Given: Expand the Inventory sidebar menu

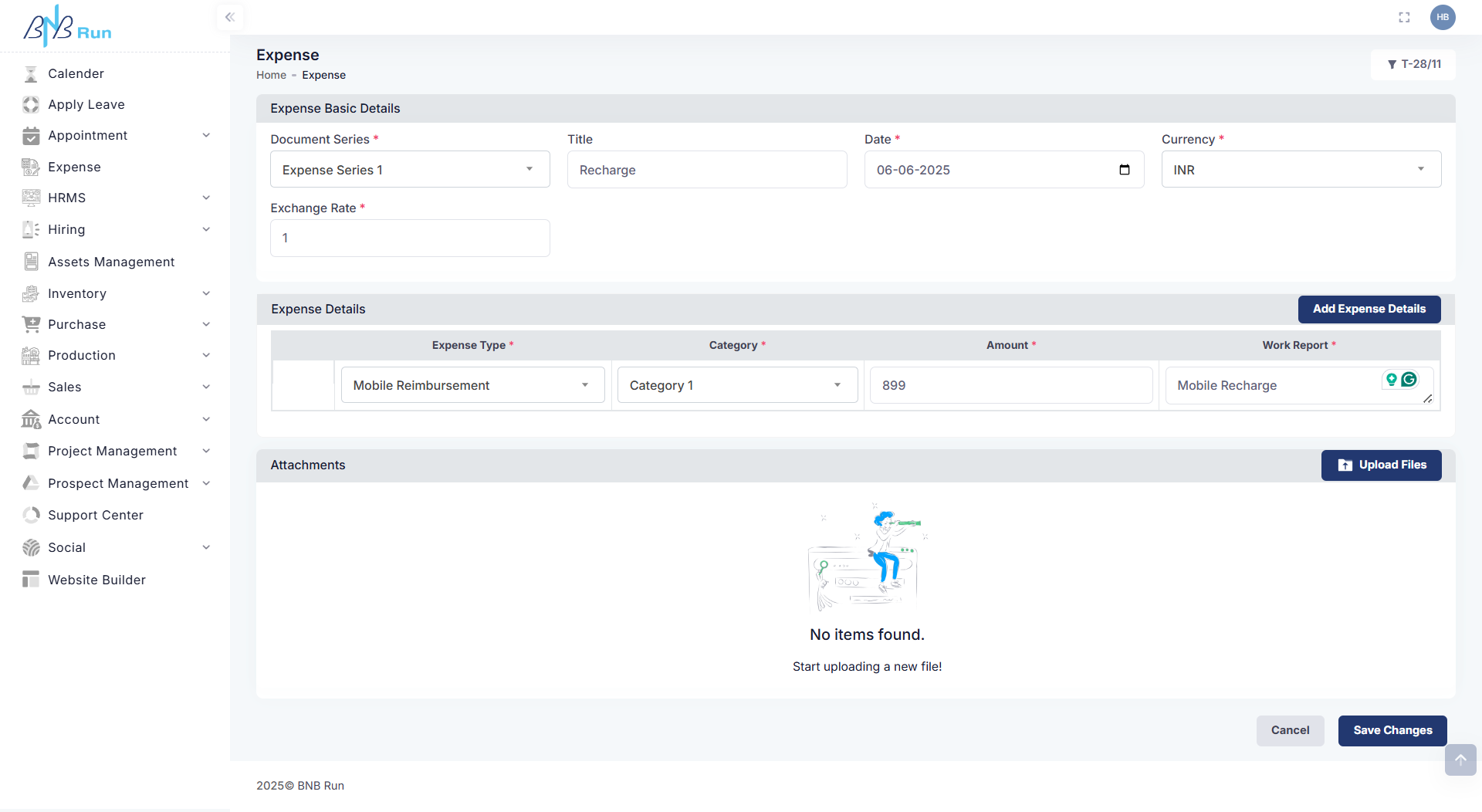Looking at the screenshot, I should pyautogui.click(x=116, y=293).
